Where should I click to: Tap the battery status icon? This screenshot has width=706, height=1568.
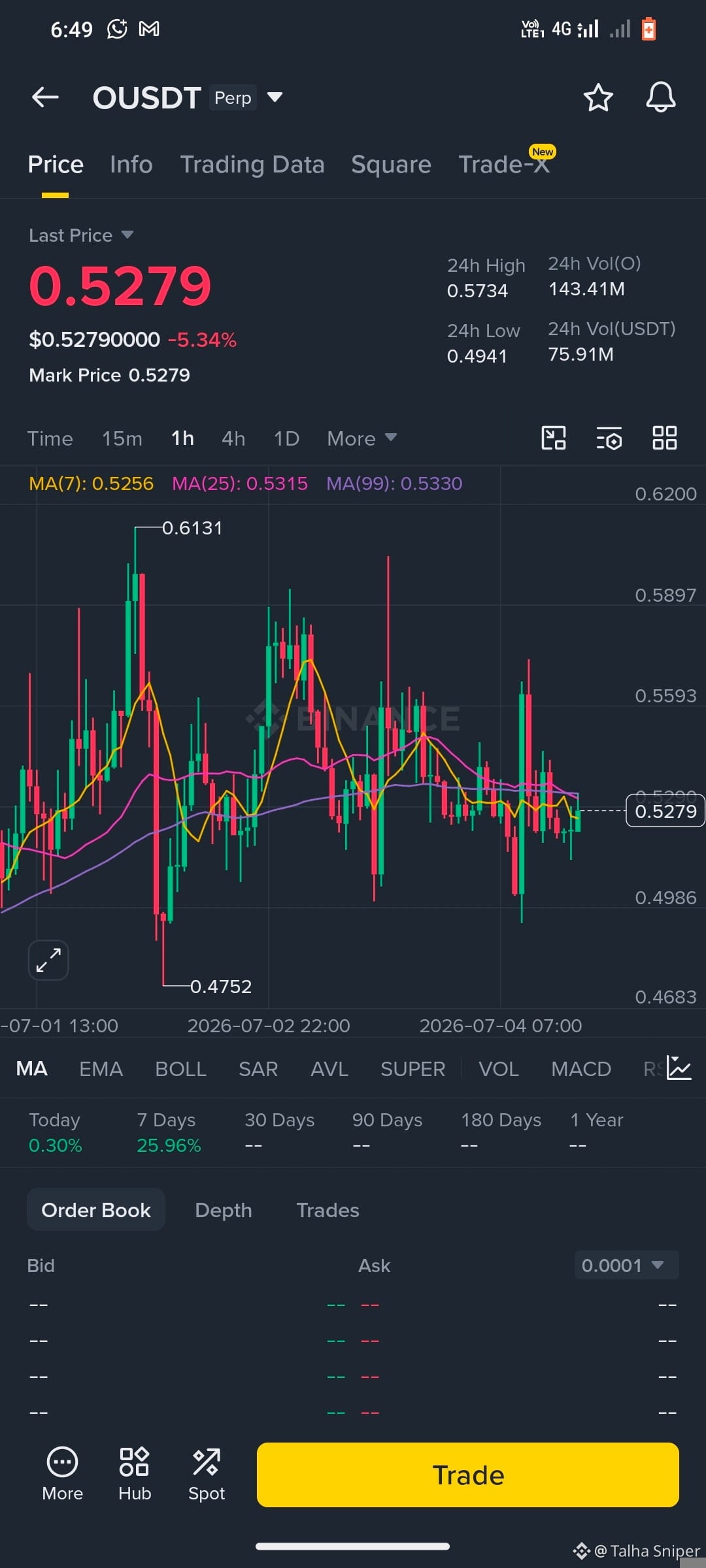(x=648, y=29)
